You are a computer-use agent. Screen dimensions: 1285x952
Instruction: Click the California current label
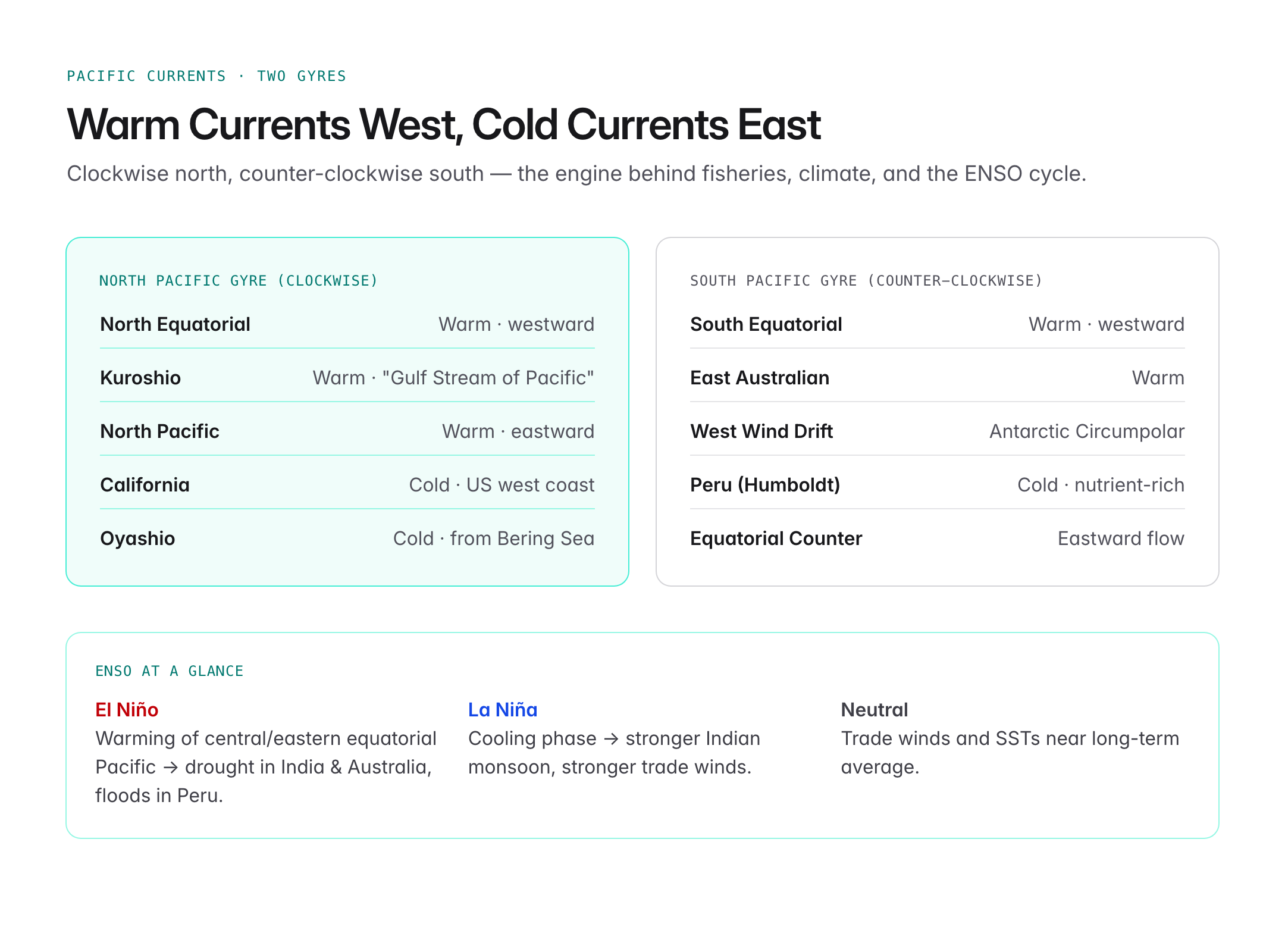(x=145, y=485)
